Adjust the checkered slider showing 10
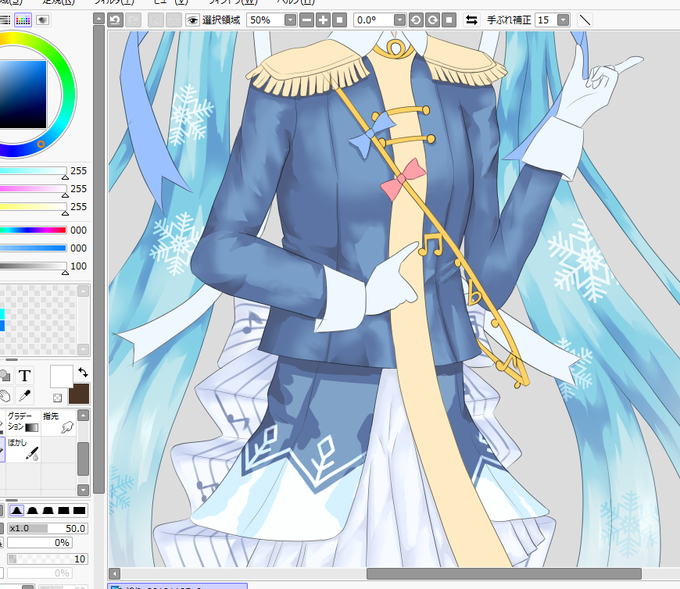680x589 pixels. coord(48,559)
